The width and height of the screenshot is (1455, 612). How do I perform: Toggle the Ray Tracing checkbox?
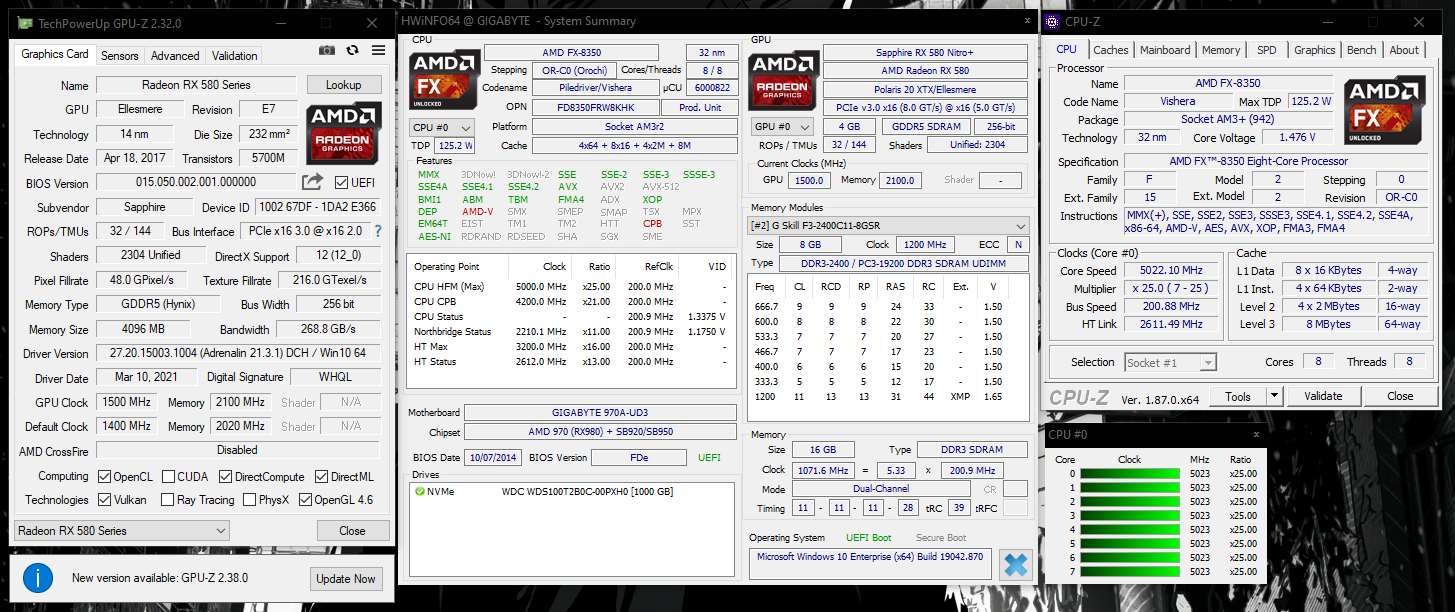168,500
